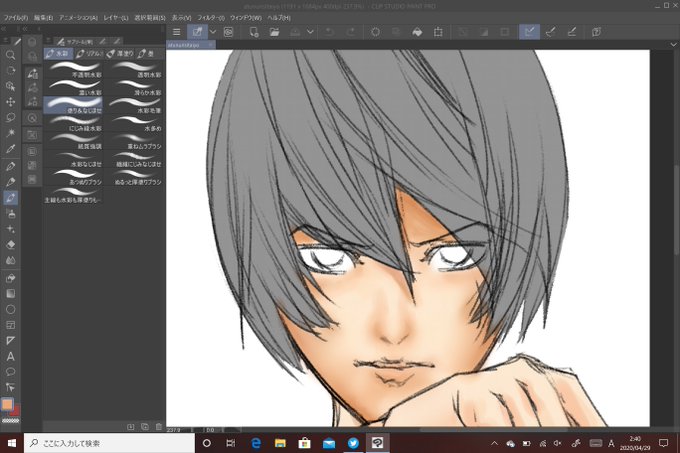Duplicate sub tool icon at panel bottom
The width and height of the screenshot is (680, 453).
click(145, 427)
